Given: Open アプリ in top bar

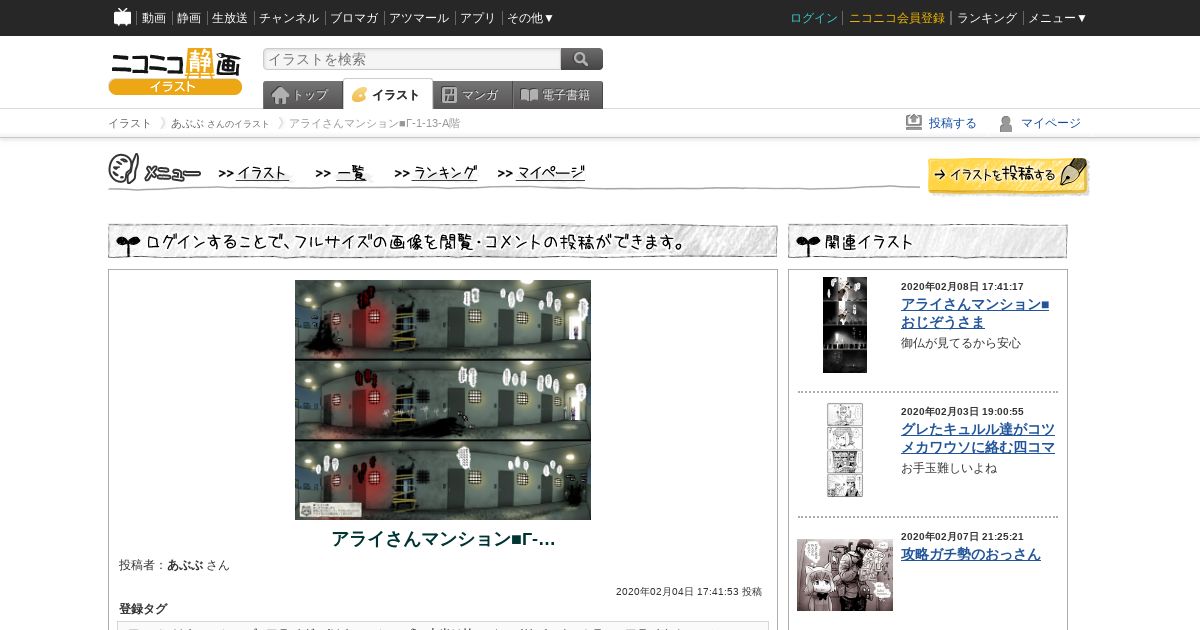Looking at the screenshot, I should 478,18.
